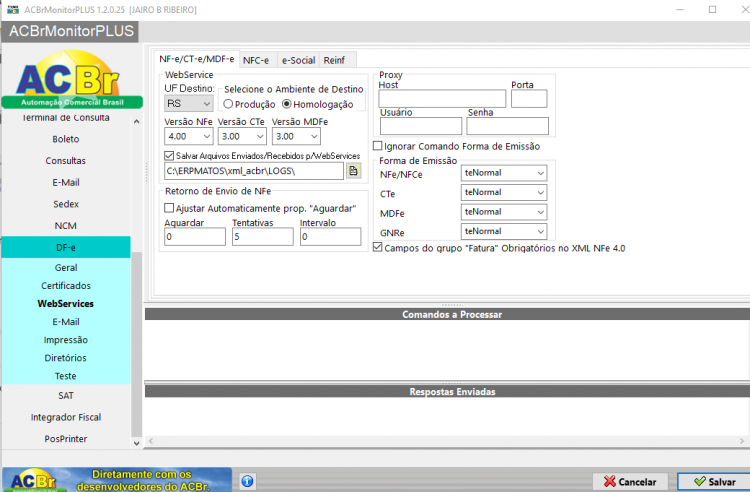750x492 pixels.
Task: Open Boleto in the sidebar
Action: click(66, 139)
